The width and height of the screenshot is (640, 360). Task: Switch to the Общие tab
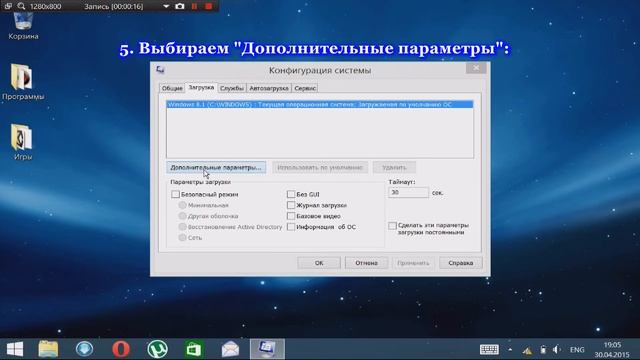tap(172, 88)
